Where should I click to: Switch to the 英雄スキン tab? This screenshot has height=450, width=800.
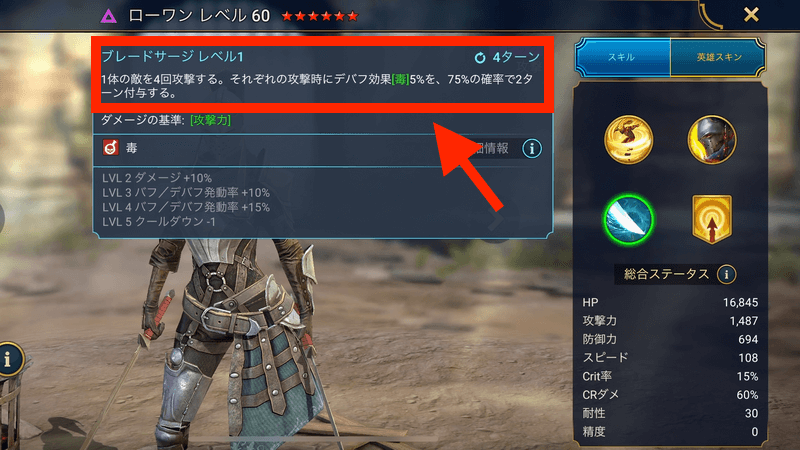(718, 57)
